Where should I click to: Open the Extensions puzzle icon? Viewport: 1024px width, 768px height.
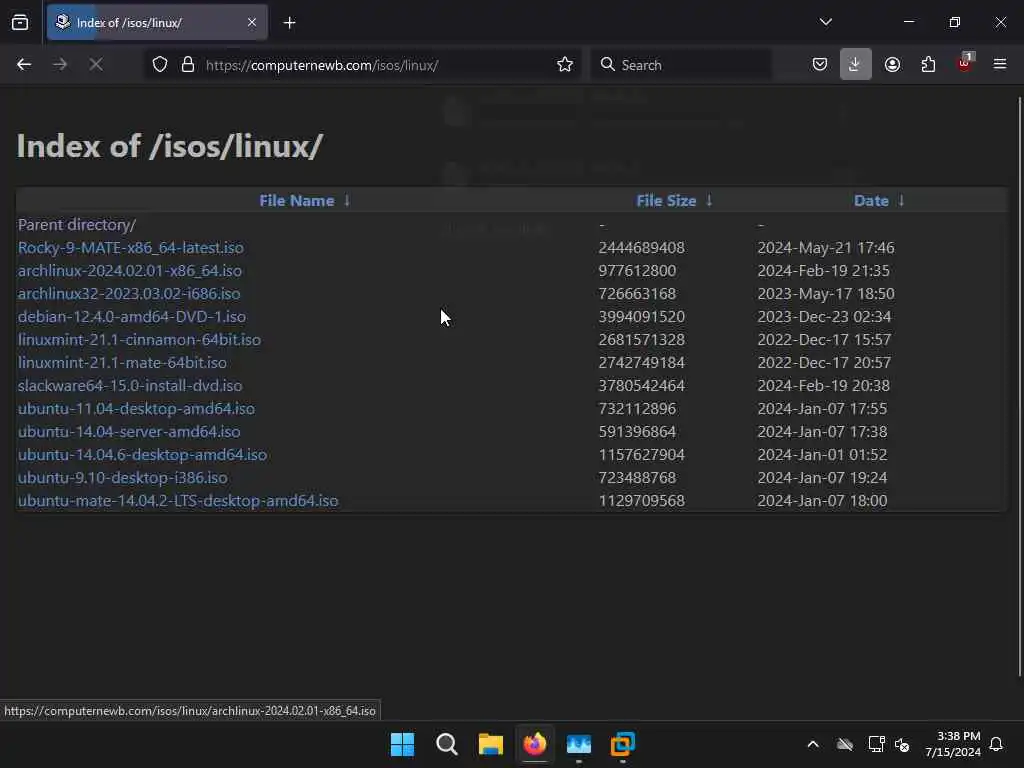coord(928,65)
